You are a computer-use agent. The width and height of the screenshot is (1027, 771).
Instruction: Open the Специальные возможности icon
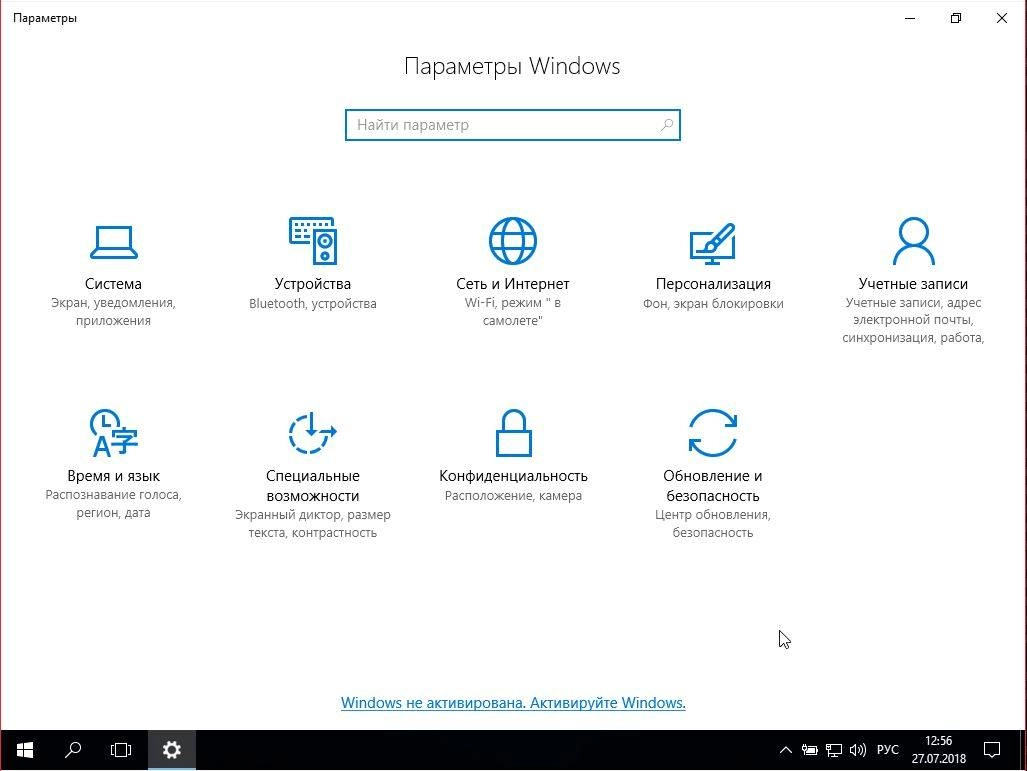[312, 433]
